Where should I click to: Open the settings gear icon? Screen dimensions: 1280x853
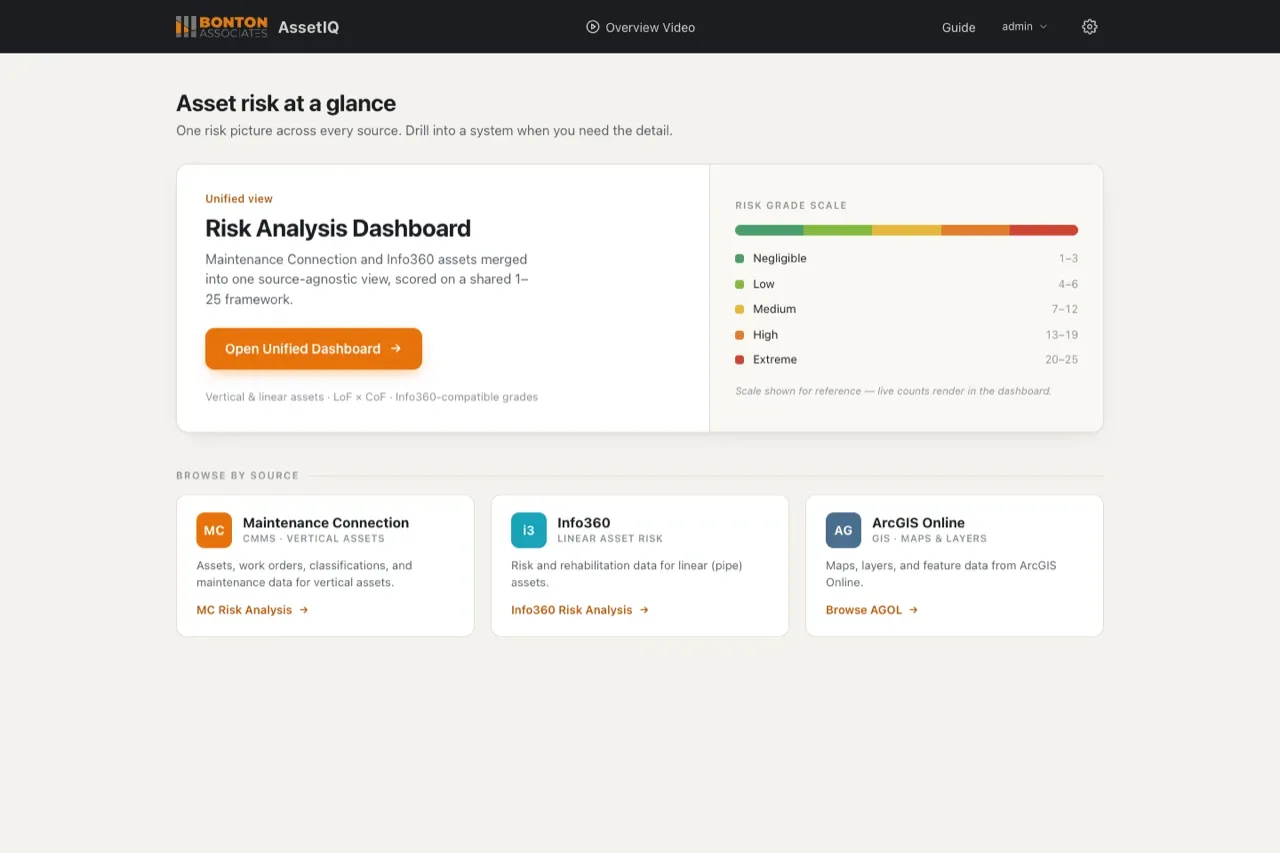click(1090, 27)
